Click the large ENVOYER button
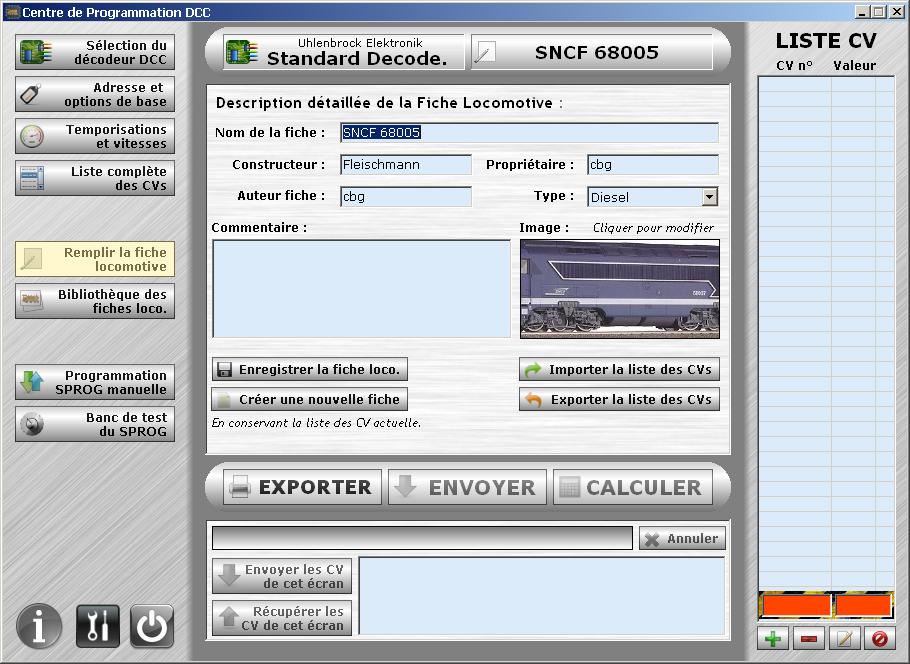910x664 pixels. [467, 487]
